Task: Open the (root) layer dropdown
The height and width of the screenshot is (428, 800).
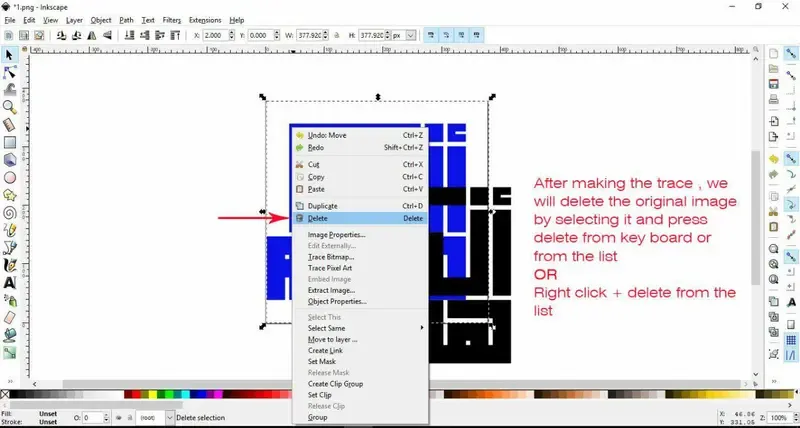Action: coord(156,418)
